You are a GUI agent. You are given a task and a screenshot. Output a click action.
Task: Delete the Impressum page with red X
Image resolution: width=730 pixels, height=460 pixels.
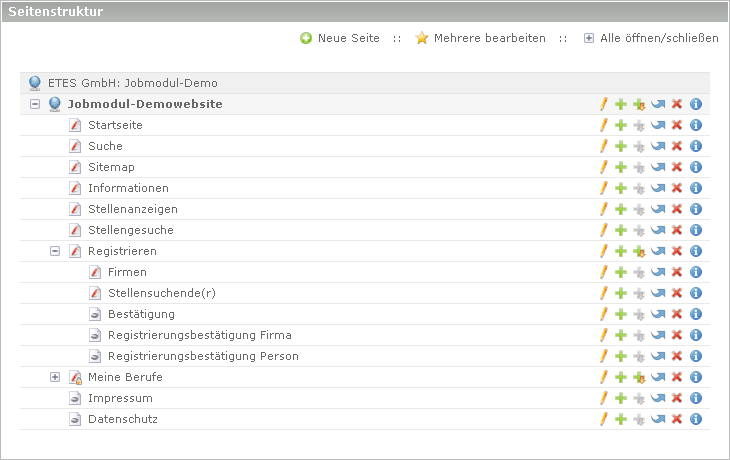[x=677, y=398]
